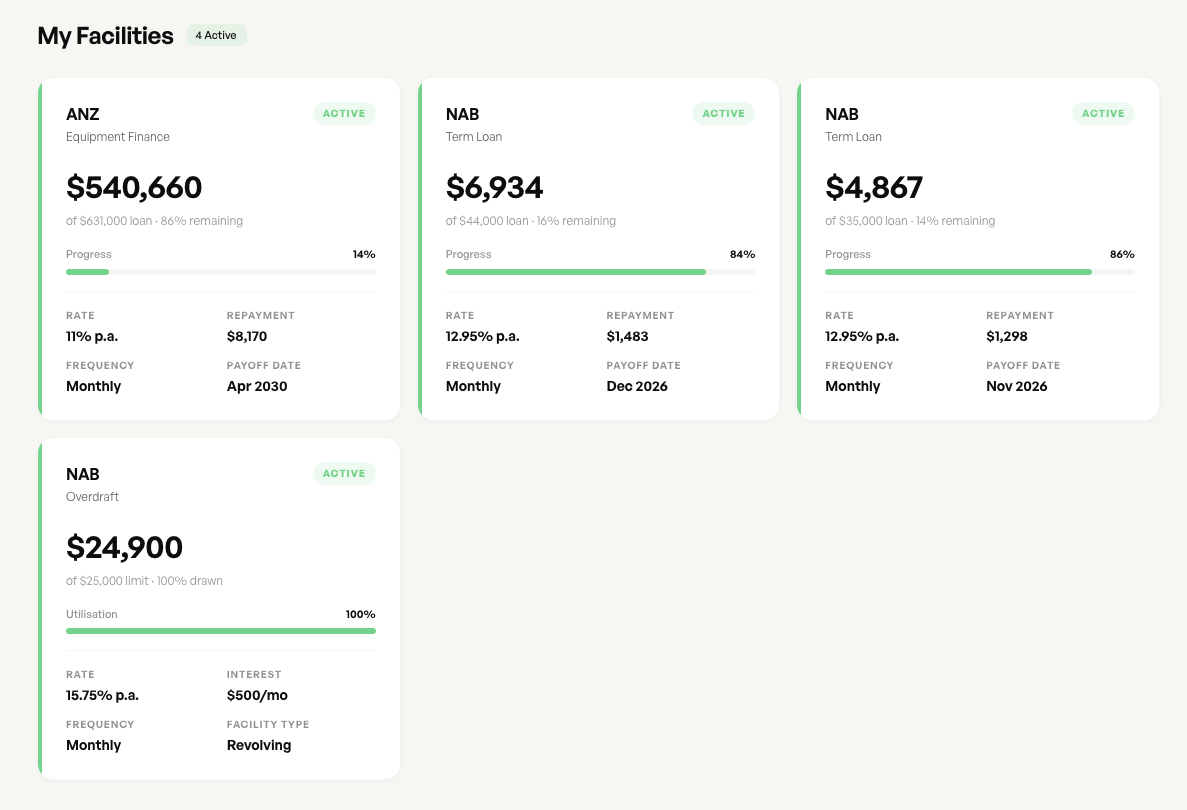Click the $1,298 repayment value
The height and width of the screenshot is (810, 1187).
1007,336
